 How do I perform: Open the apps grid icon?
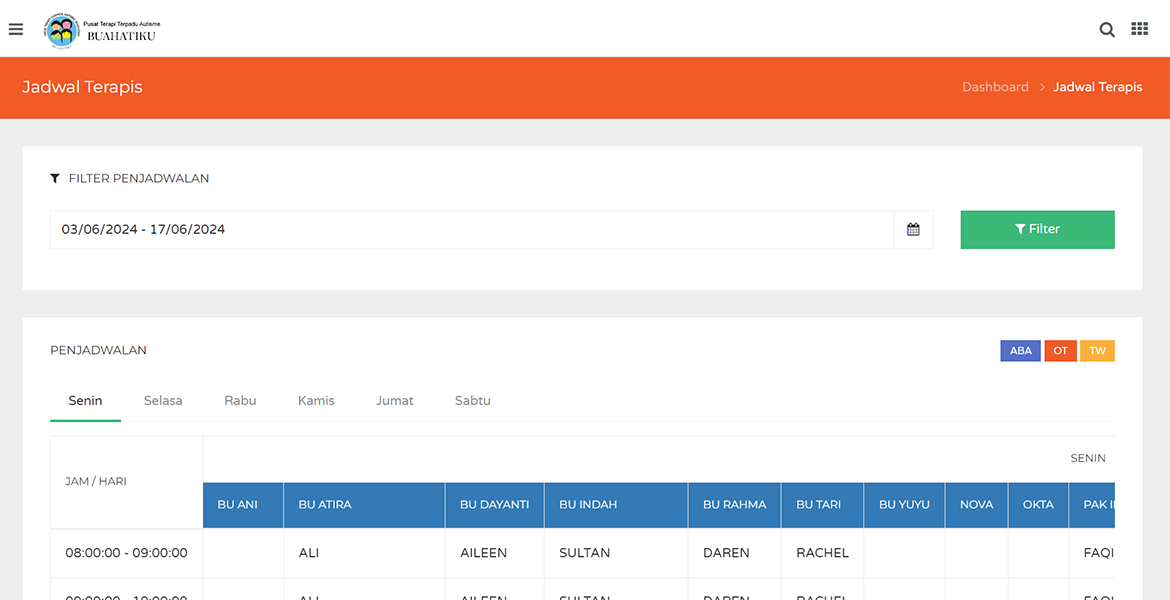[x=1139, y=29]
